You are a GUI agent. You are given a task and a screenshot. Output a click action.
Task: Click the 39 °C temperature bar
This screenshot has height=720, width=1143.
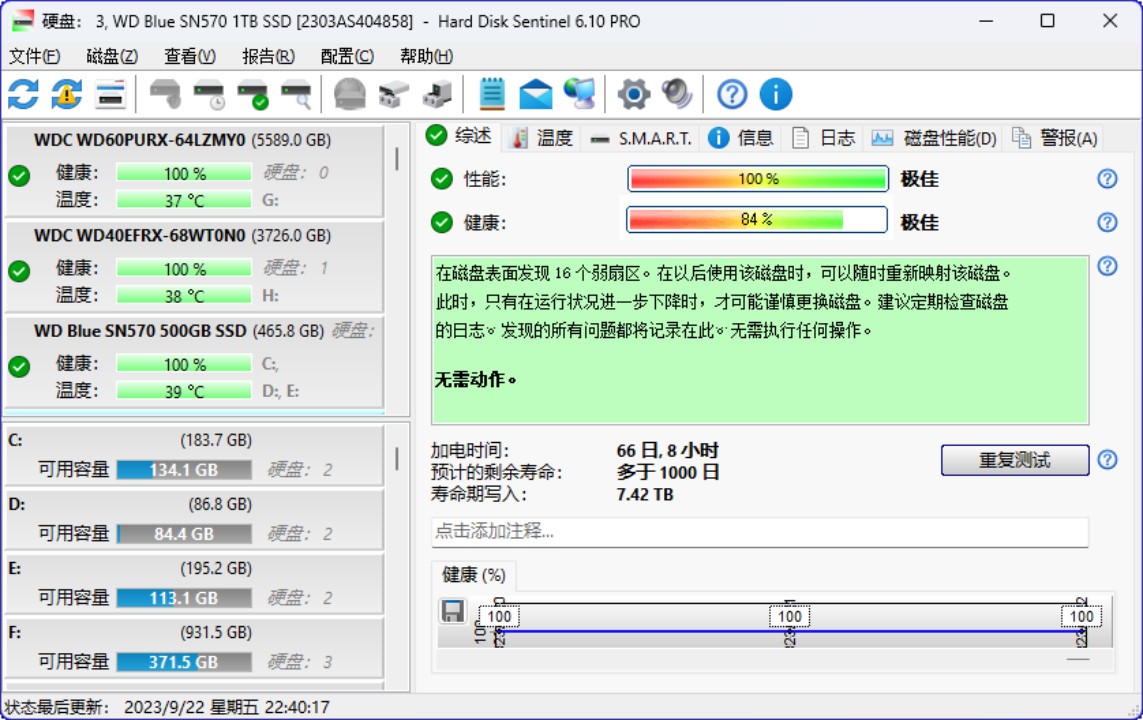click(x=184, y=391)
